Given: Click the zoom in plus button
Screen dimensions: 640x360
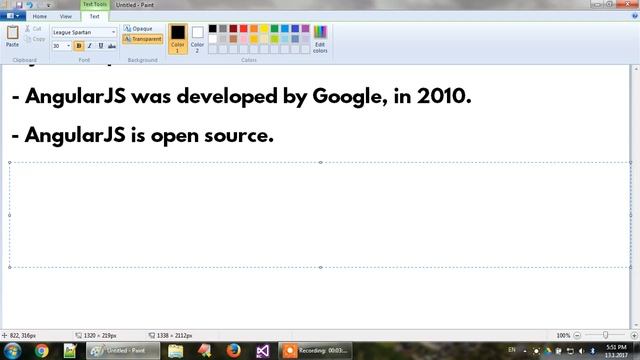Looking at the screenshot, I should (x=634, y=336).
